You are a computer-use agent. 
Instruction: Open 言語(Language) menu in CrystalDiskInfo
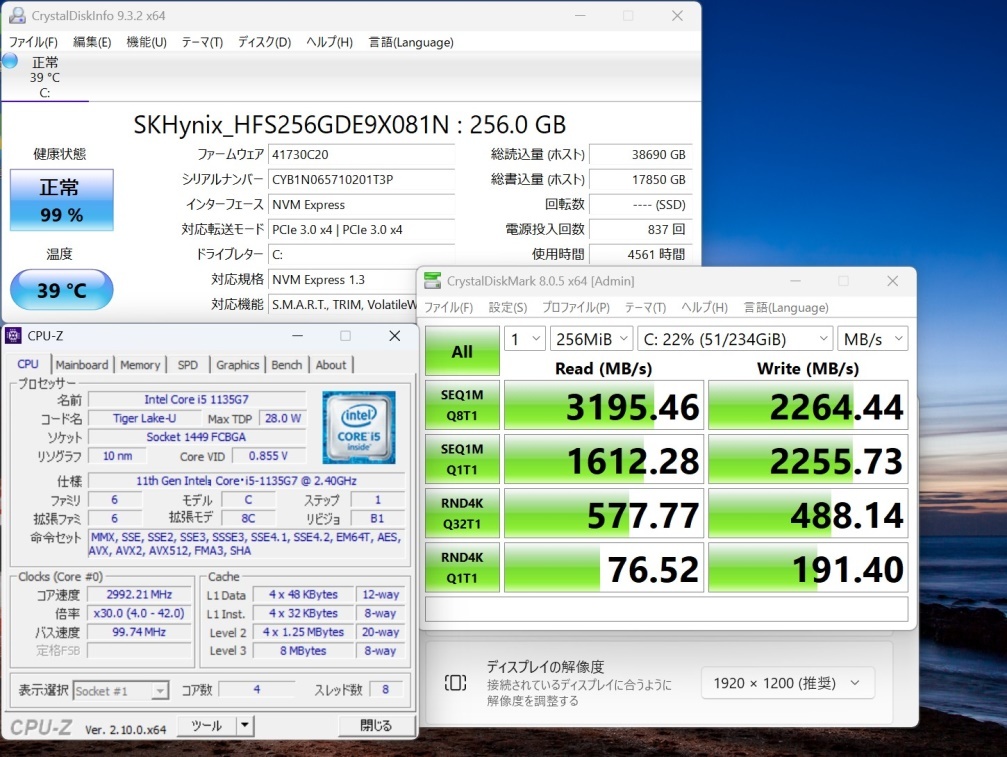coord(411,42)
